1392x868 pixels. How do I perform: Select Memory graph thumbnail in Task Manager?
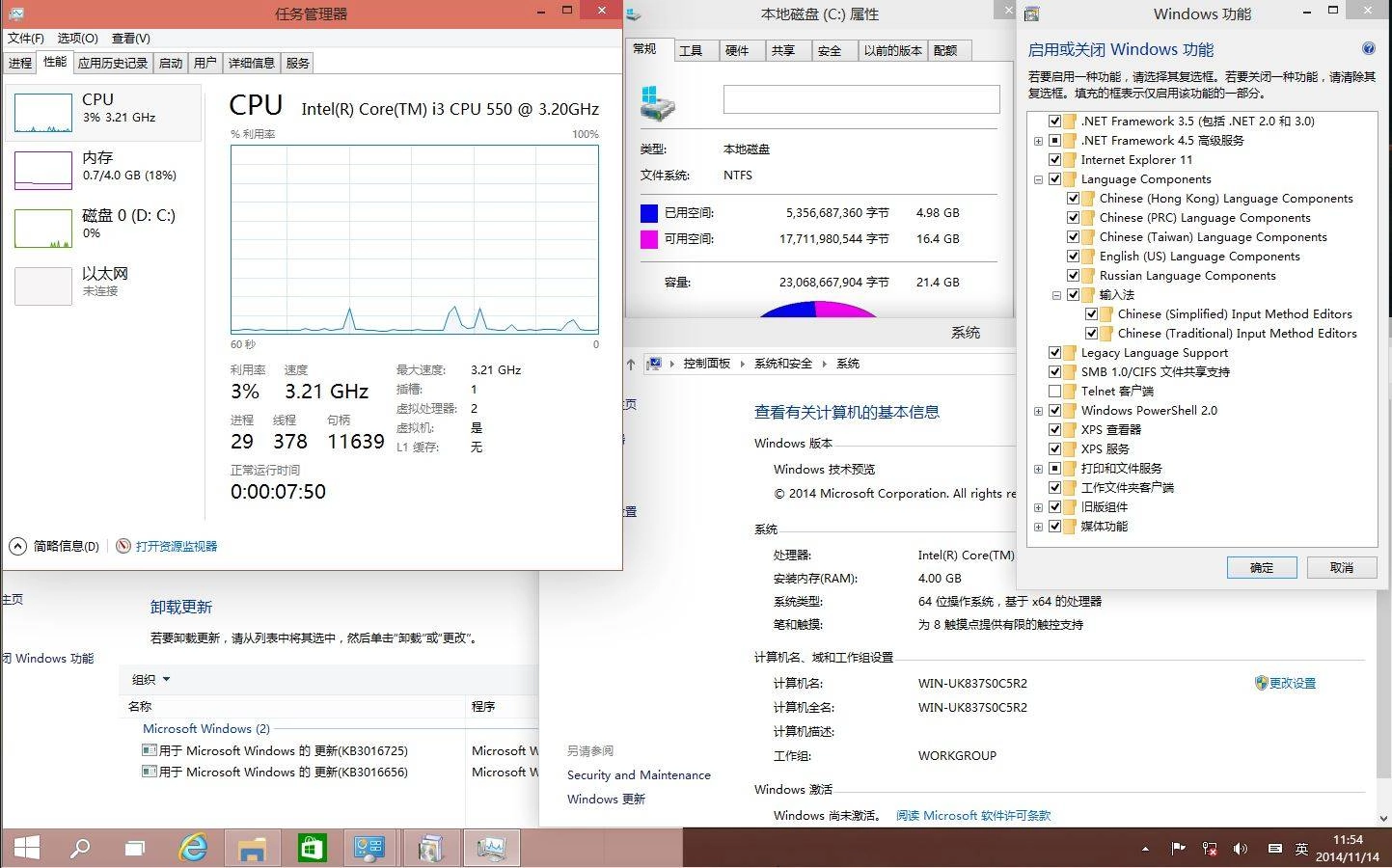43,171
